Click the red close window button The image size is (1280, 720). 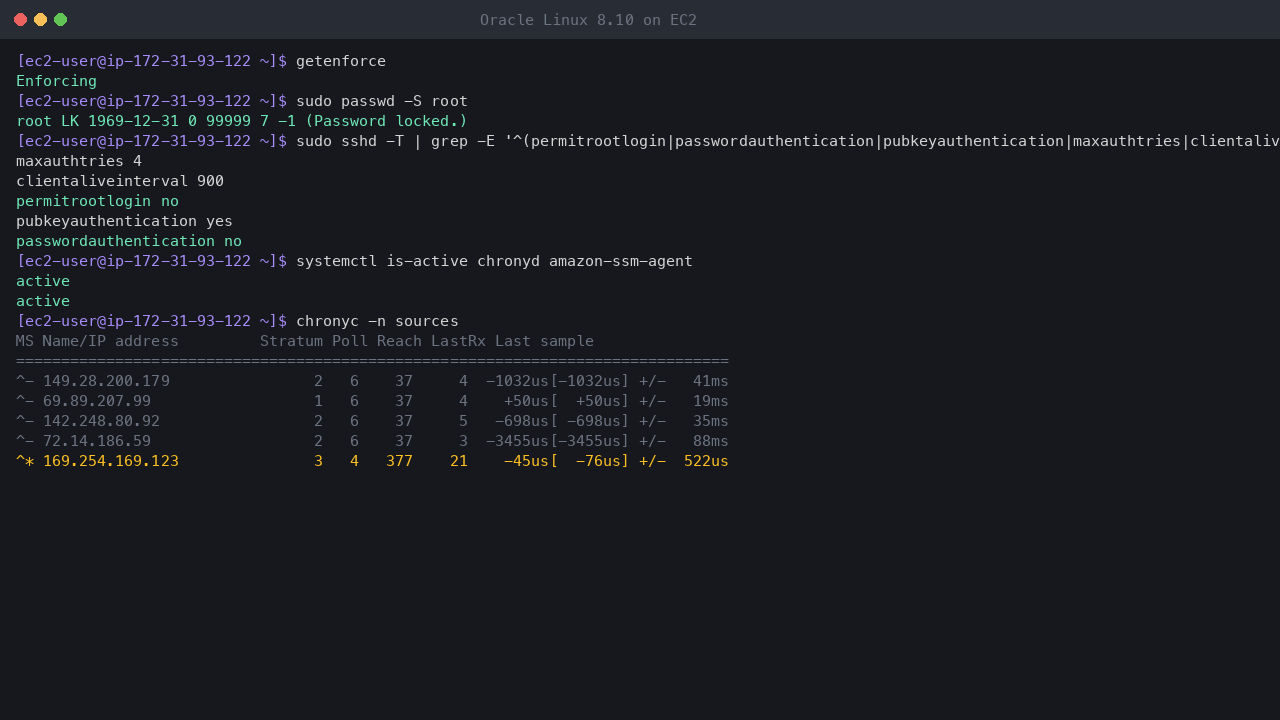tap(20, 20)
